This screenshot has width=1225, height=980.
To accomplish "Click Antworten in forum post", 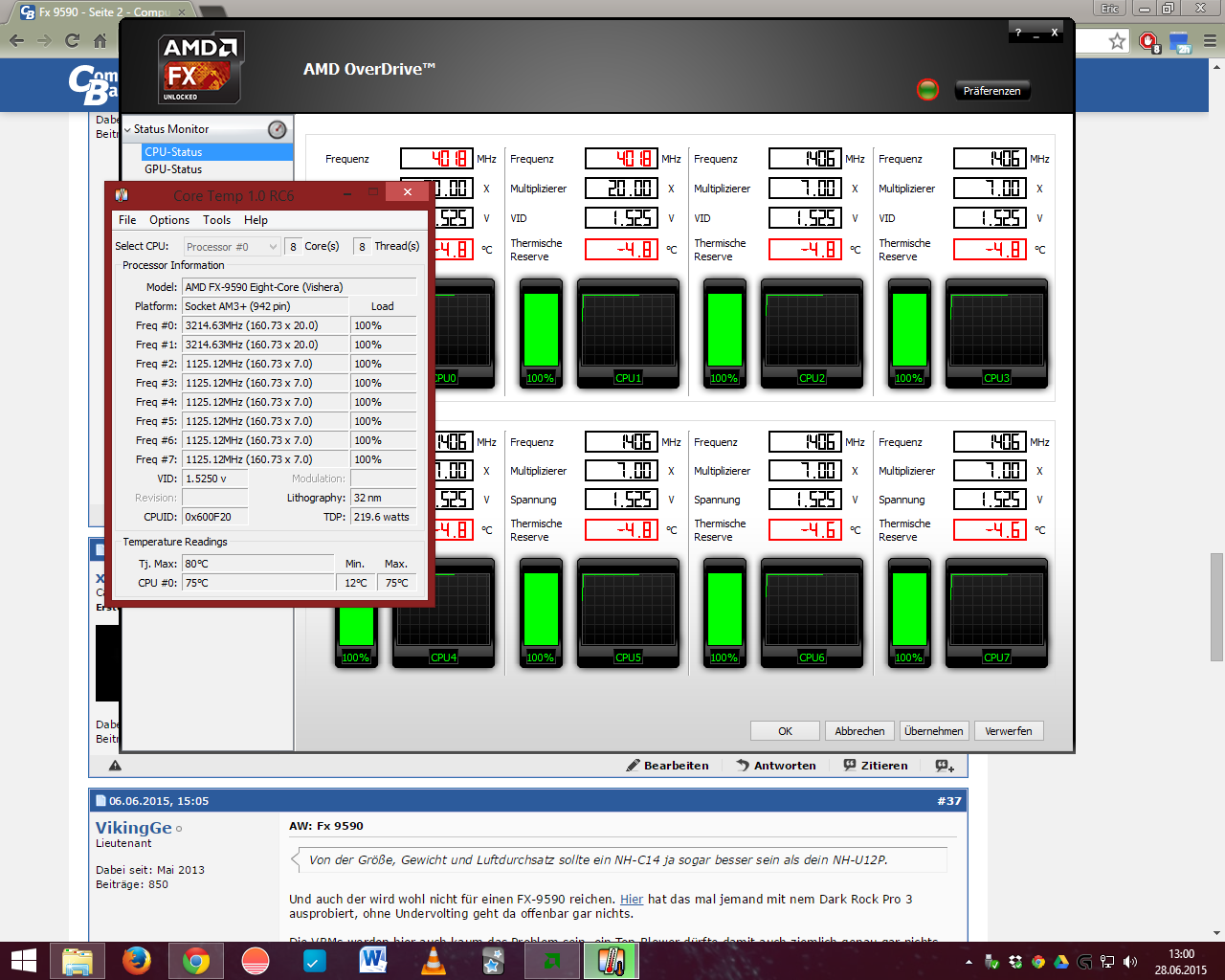I will 776,766.
